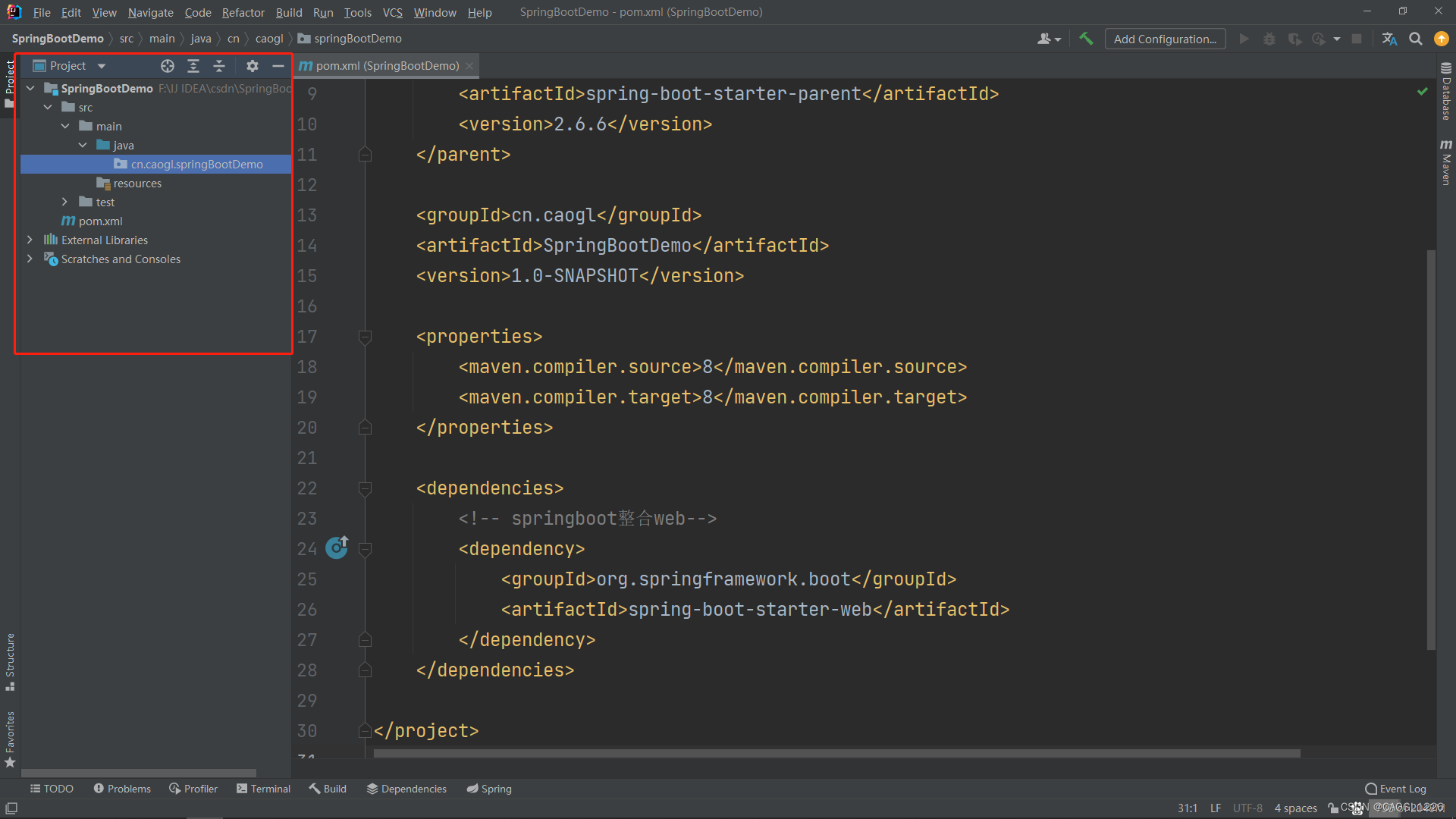Click the green inspection checkmark
Screen dimensions: 1456x819
point(1423,92)
